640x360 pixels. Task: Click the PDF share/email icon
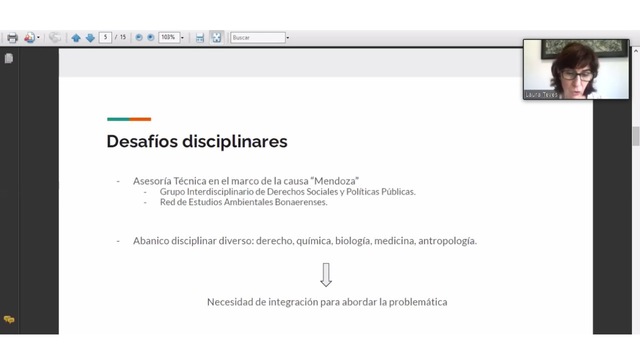[29, 38]
